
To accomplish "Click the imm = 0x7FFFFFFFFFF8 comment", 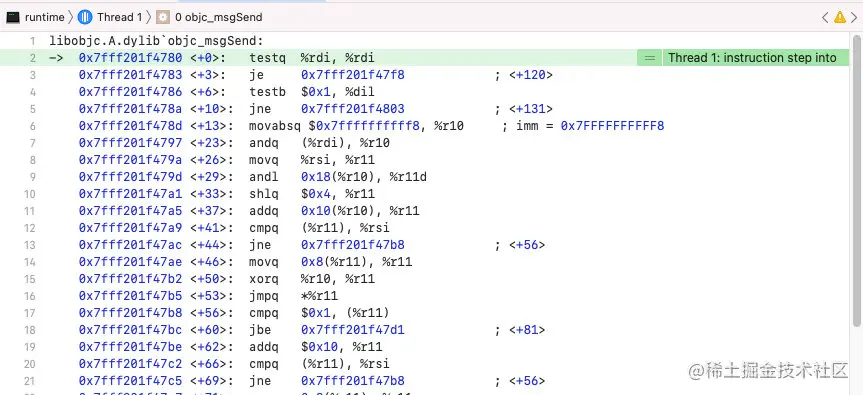I will 583,126.
